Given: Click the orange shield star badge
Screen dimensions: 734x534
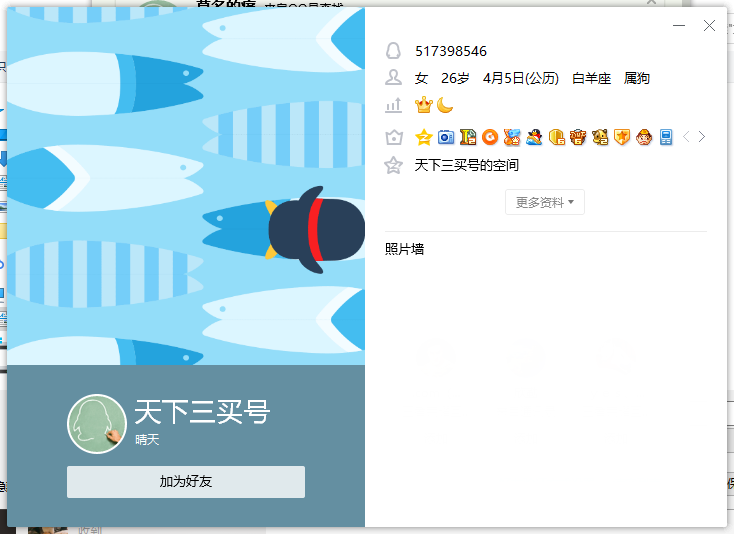Looking at the screenshot, I should point(622,137).
